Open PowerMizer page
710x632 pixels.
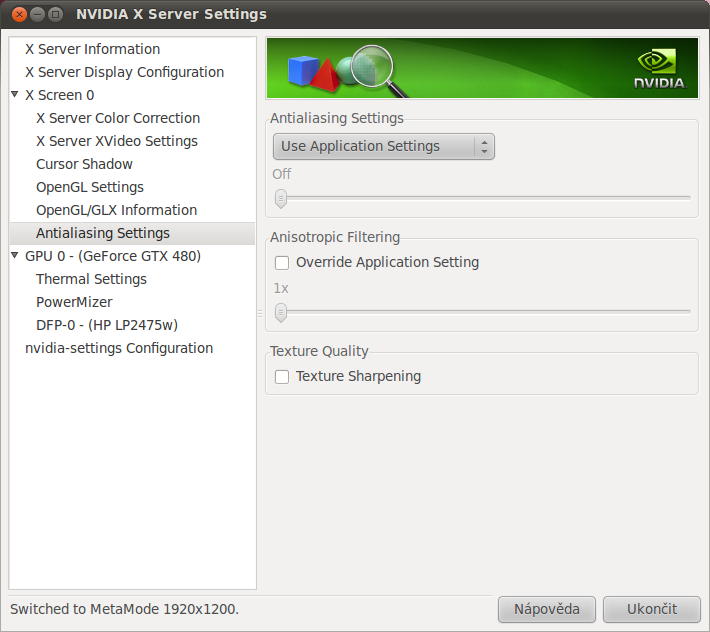(x=74, y=302)
